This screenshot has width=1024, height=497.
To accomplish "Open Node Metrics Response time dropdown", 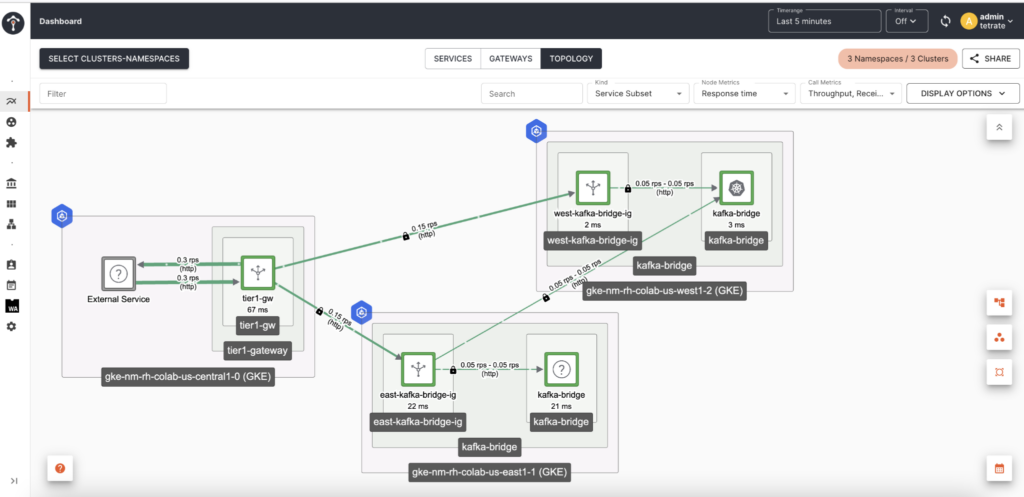I will click(744, 93).
